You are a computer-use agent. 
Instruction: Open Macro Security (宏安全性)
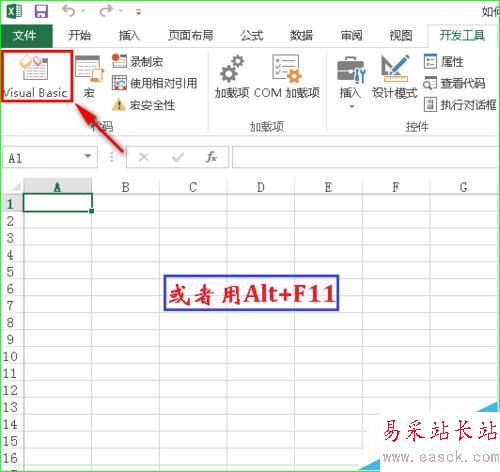pos(143,105)
